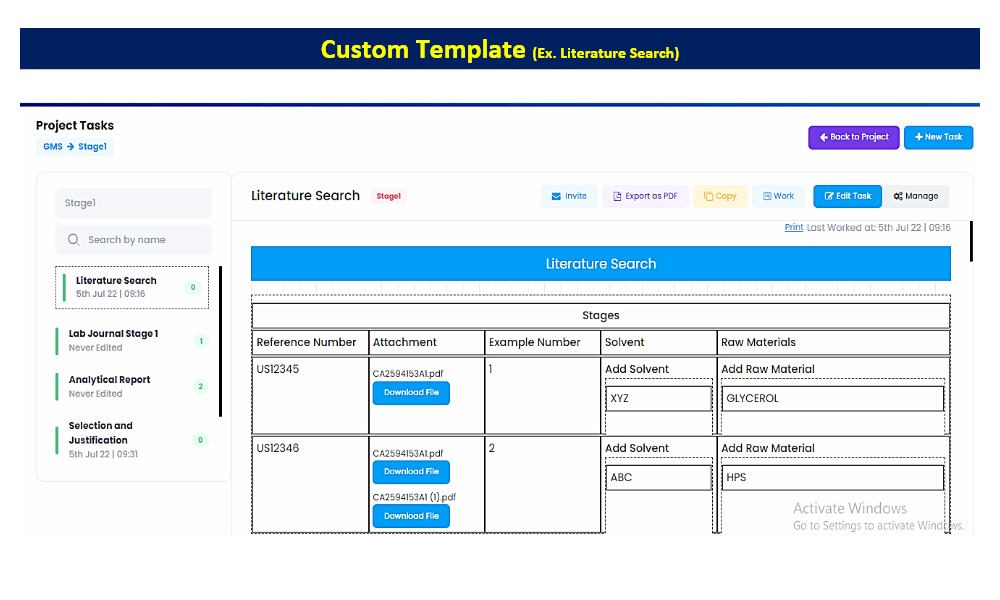
Task: Download file in US12345 row
Action: pos(411,393)
